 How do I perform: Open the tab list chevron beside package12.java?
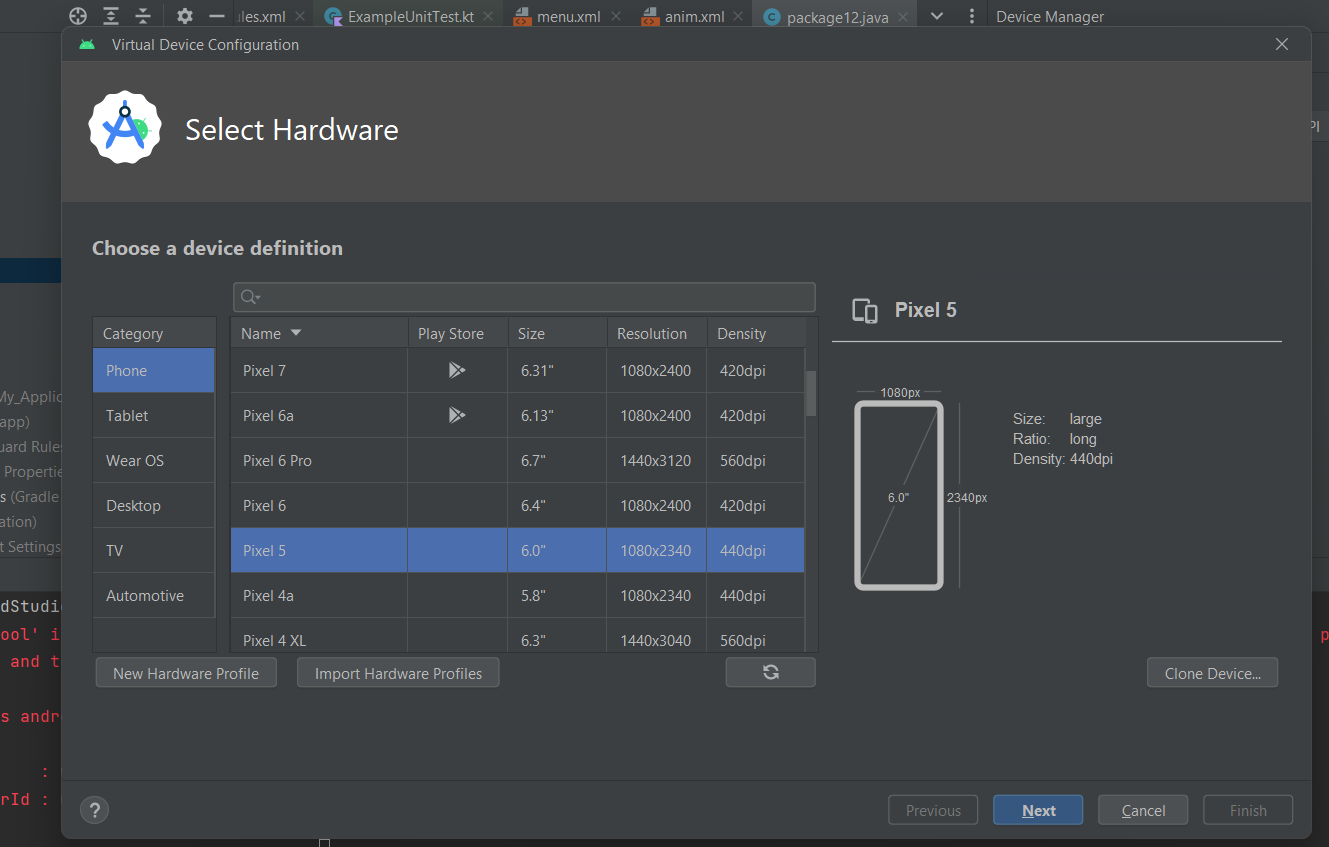tap(937, 16)
